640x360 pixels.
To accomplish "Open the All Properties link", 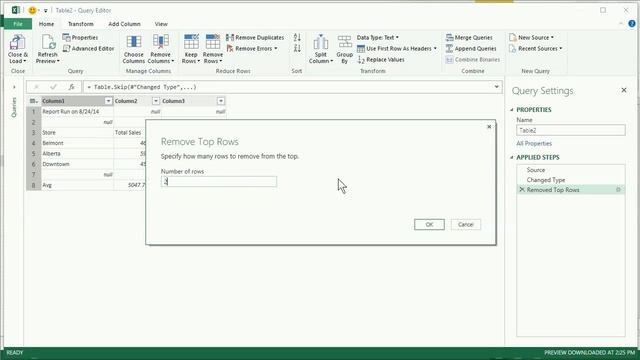I will 534,143.
